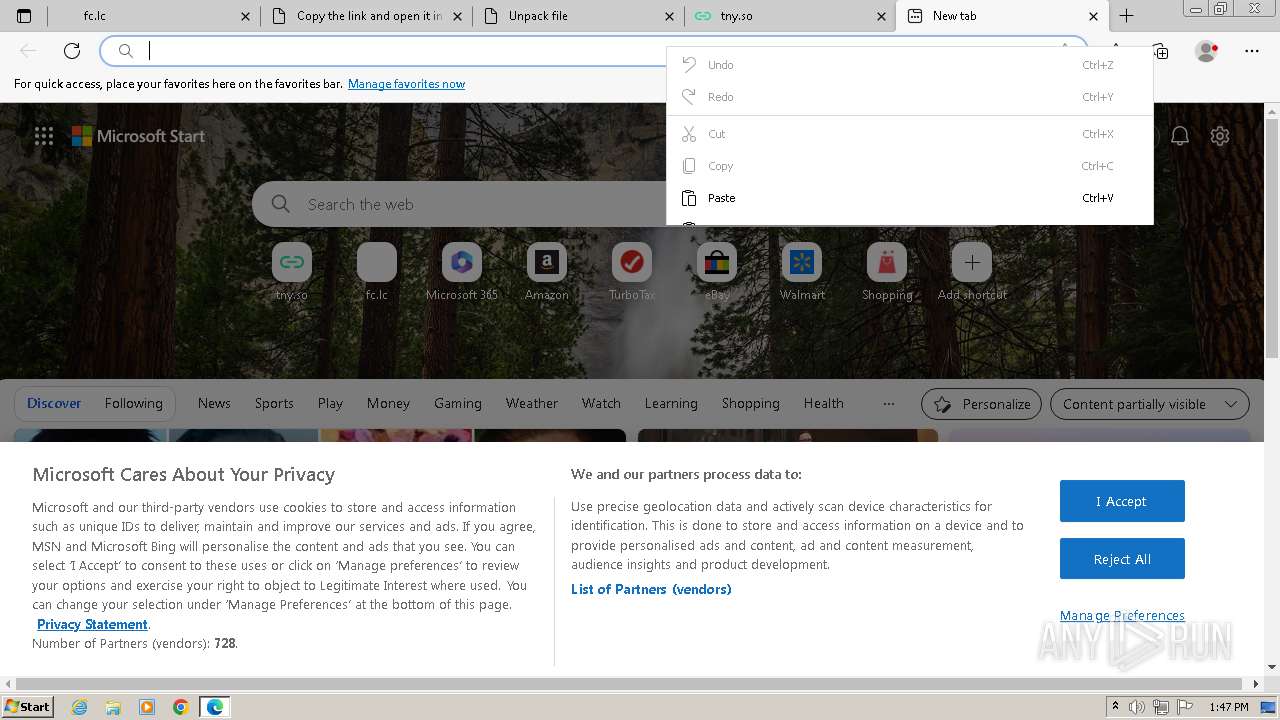The image size is (1280, 720).
Task: Open File Explorer from taskbar
Action: (x=113, y=707)
